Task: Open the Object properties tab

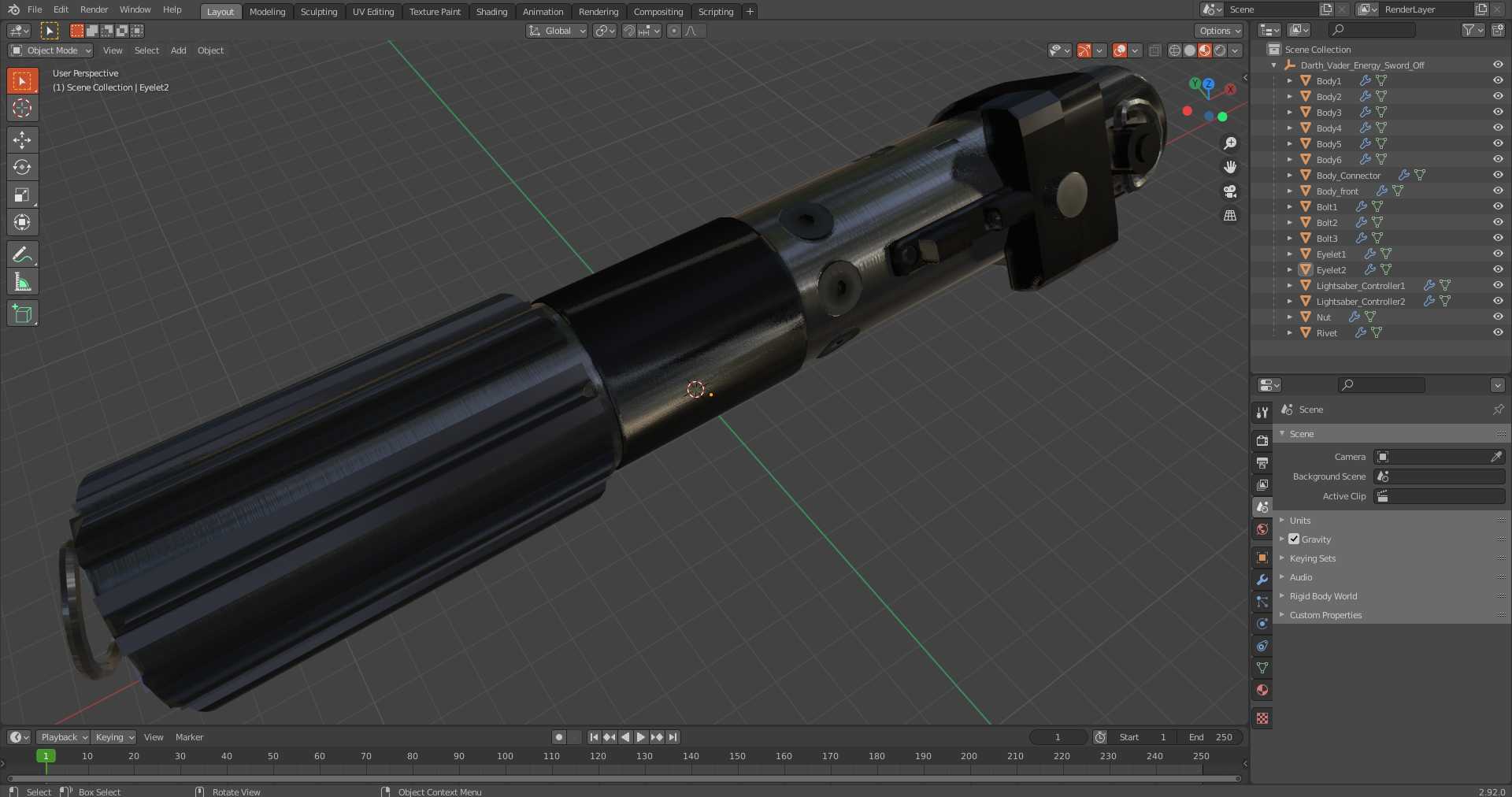Action: tap(1262, 558)
